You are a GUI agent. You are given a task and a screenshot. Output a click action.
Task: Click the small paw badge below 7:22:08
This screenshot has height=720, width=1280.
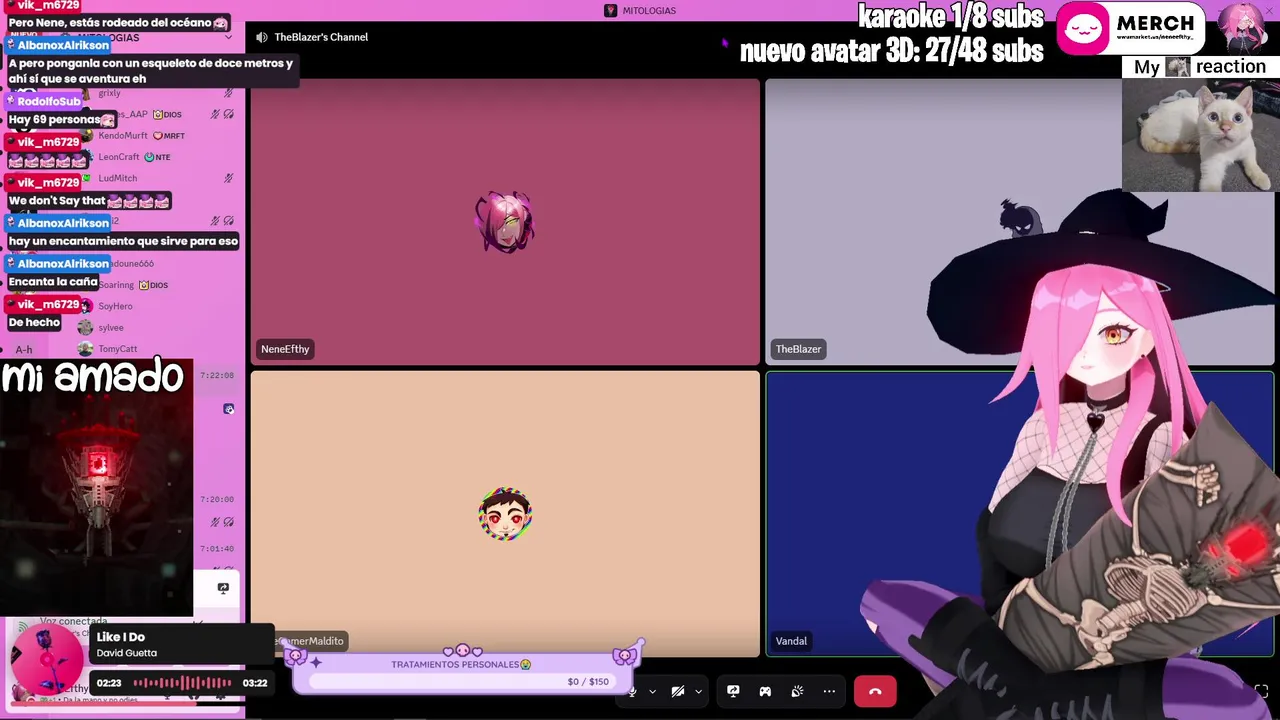tap(229, 409)
